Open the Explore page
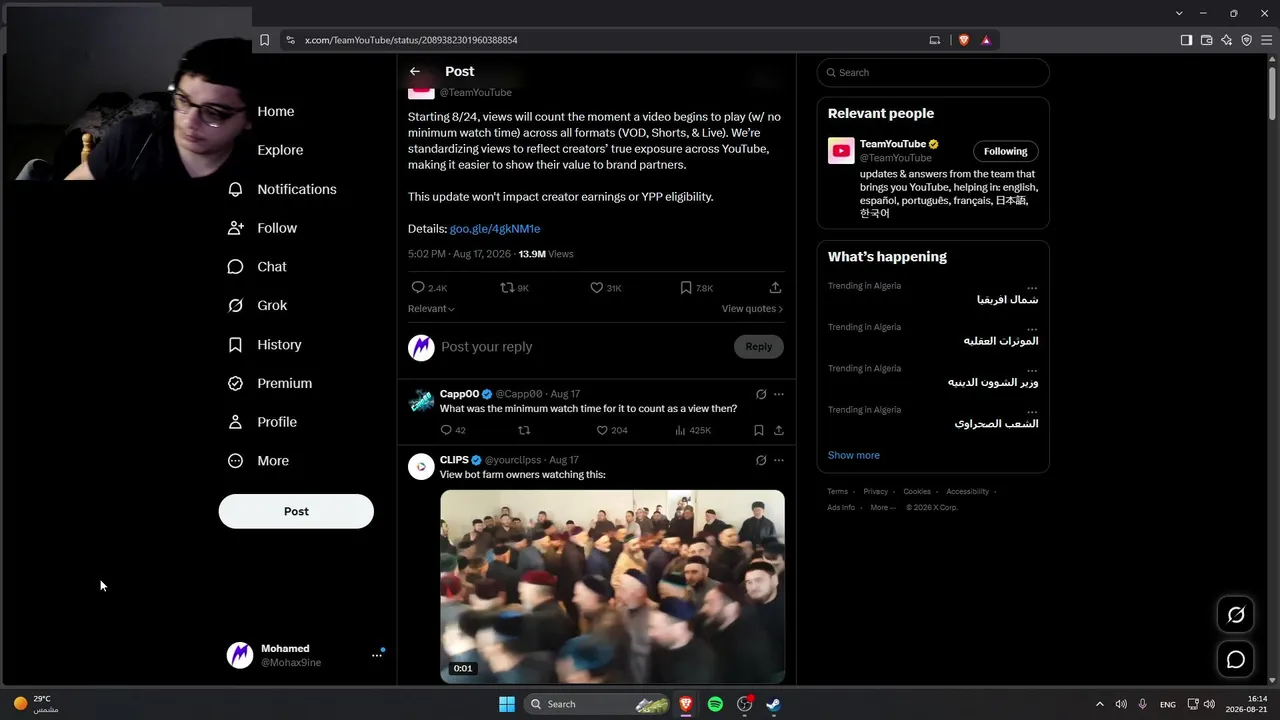The height and width of the screenshot is (720, 1280). coord(280,150)
